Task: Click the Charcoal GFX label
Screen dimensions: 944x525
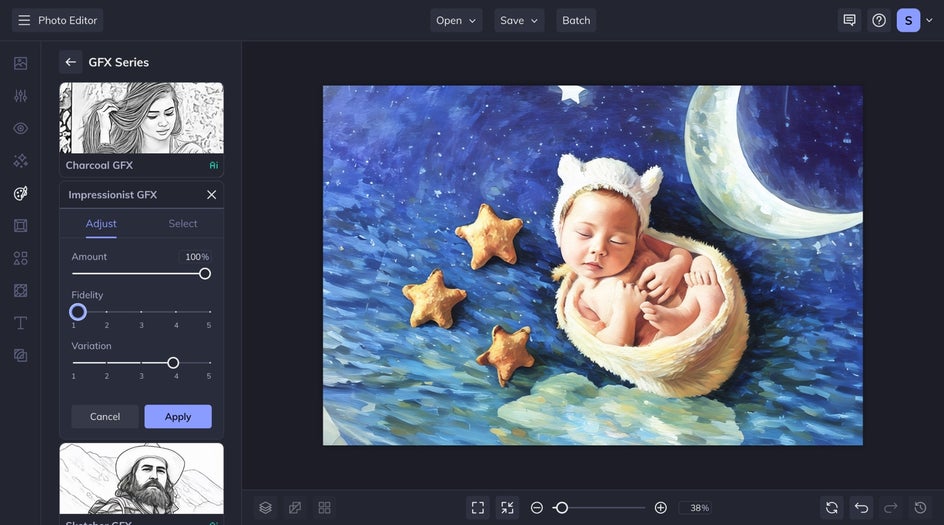Action: pos(99,165)
